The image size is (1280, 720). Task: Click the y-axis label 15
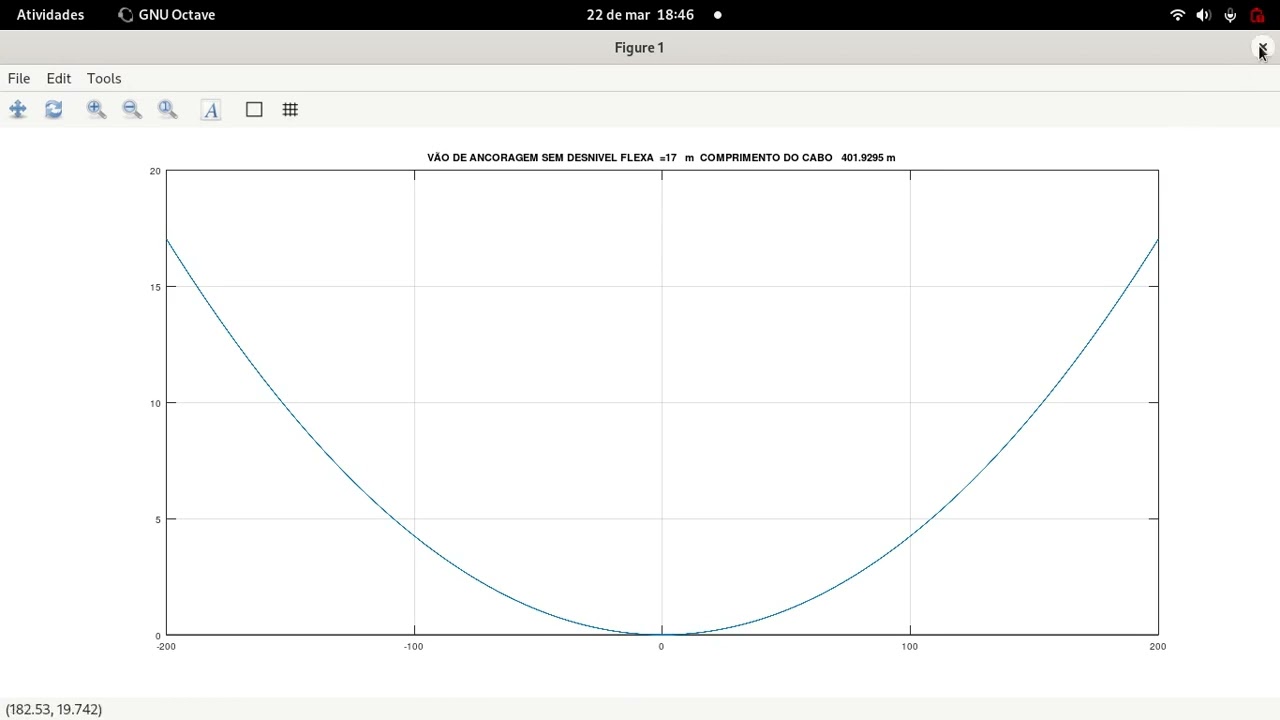coord(155,287)
